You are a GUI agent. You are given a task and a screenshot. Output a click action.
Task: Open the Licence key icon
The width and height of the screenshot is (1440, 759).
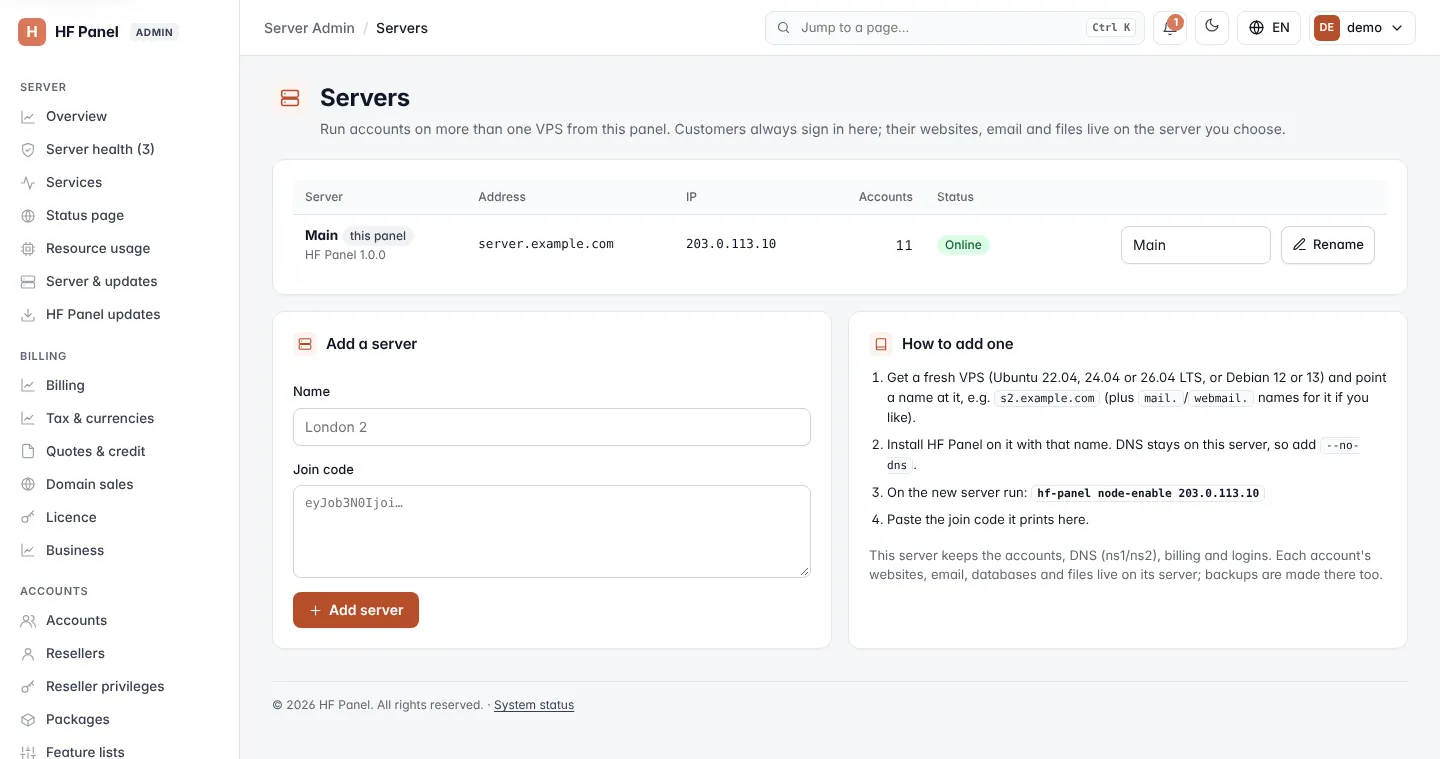tap(28, 517)
